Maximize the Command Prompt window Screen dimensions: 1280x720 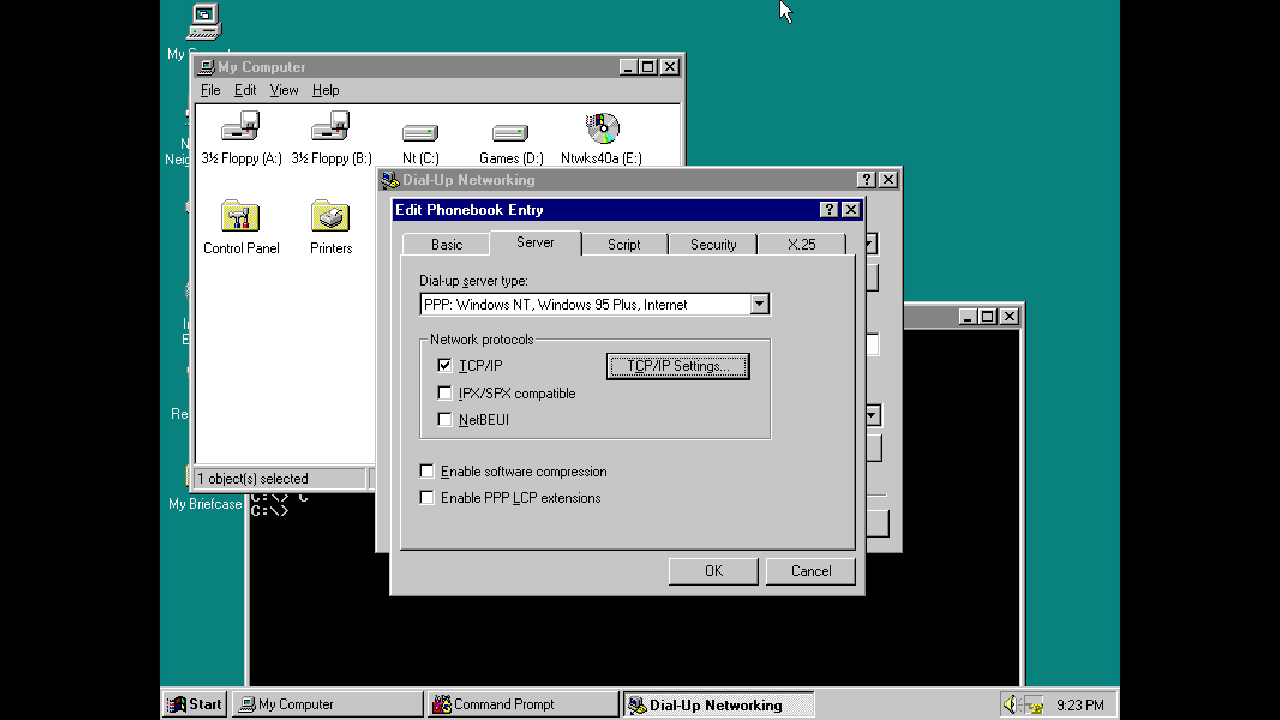(x=988, y=316)
